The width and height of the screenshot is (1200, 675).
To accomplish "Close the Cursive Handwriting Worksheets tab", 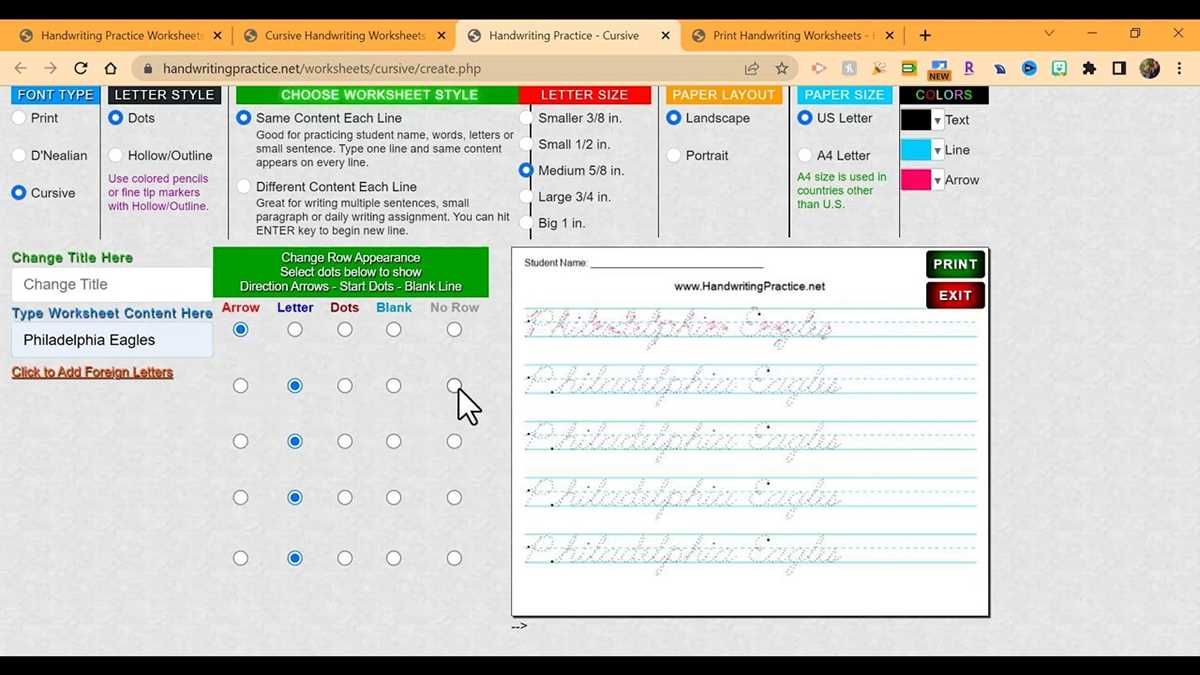I will 442,35.
